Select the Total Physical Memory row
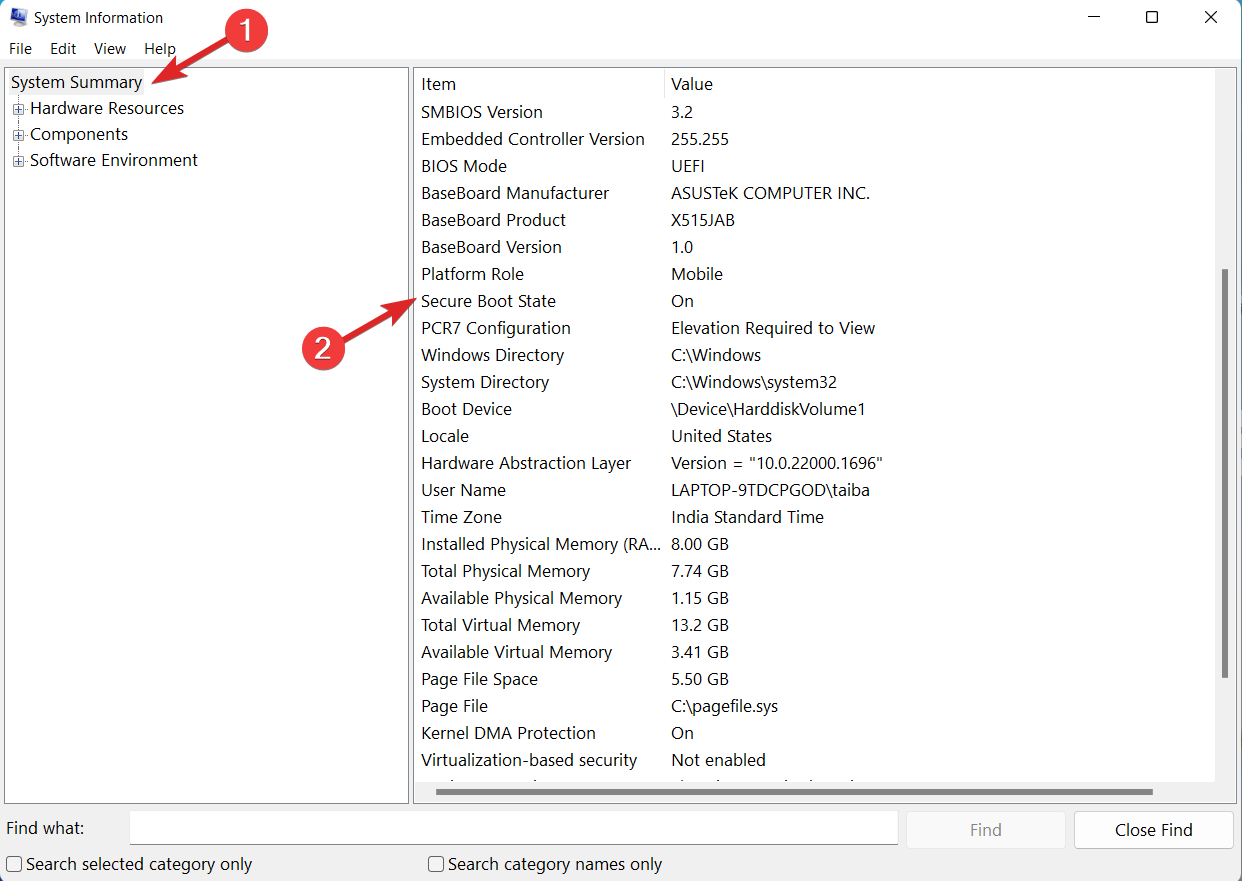 (815, 571)
